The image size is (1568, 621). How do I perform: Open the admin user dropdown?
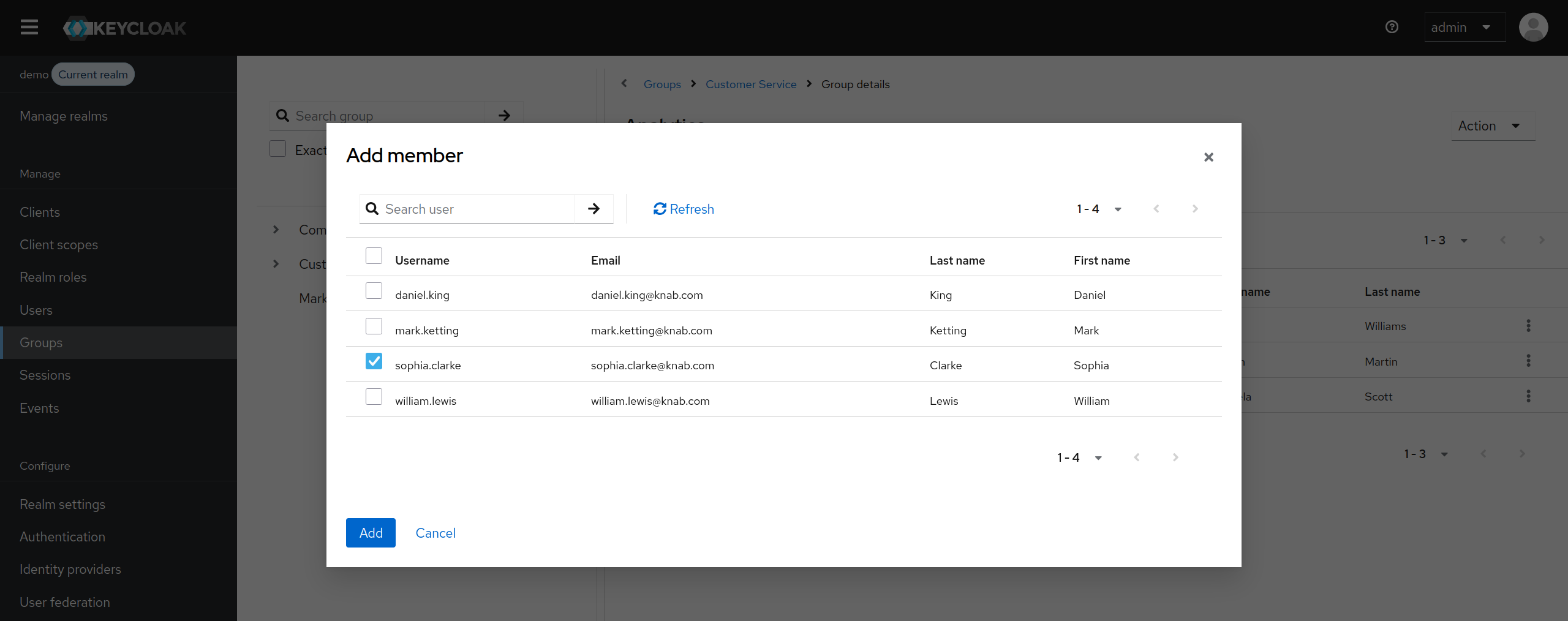(1464, 28)
